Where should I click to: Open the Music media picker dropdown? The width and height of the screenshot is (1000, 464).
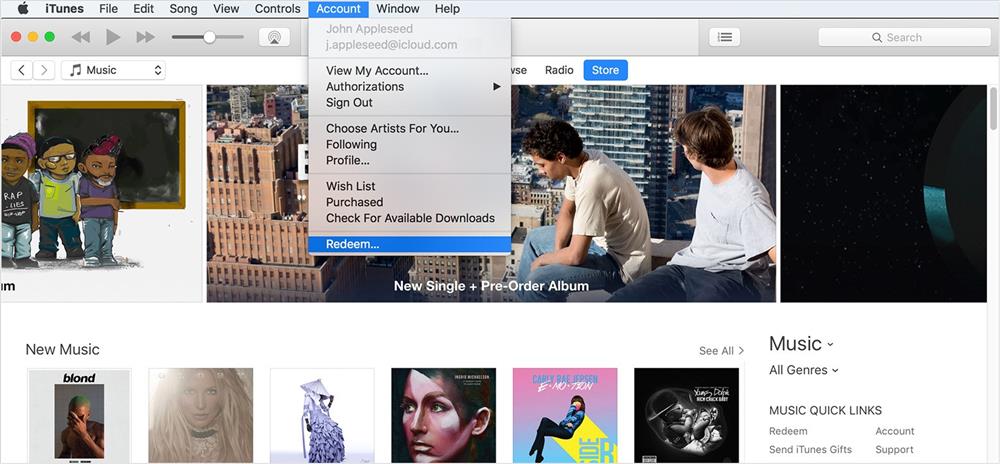click(114, 70)
